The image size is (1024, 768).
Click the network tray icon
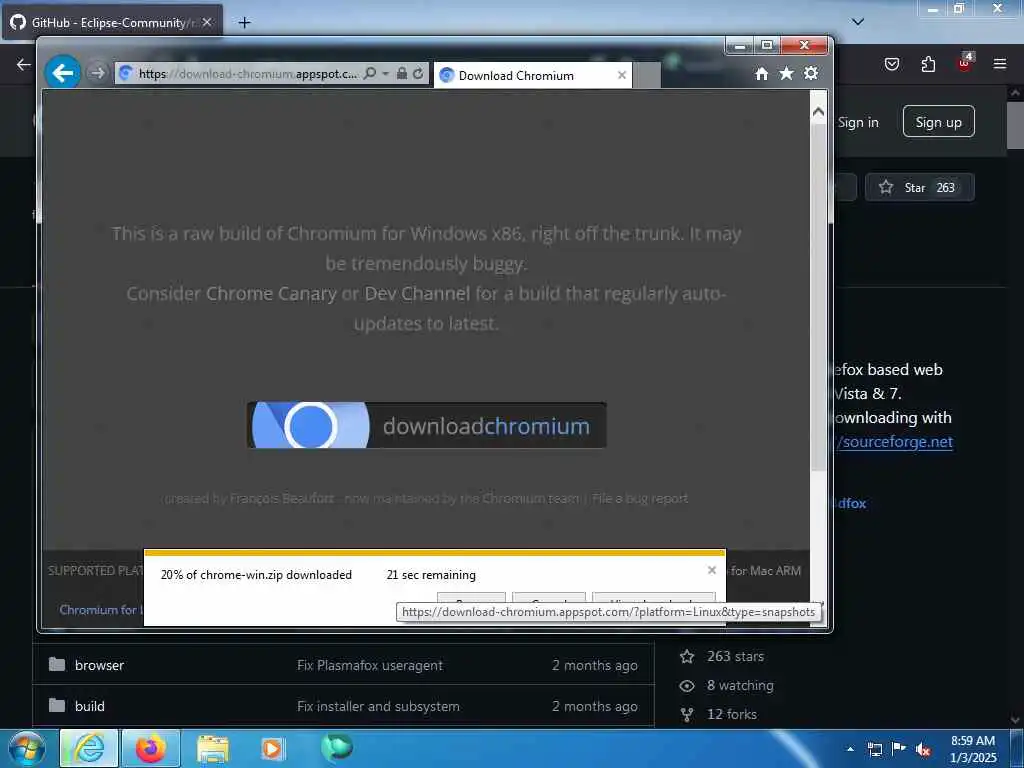point(874,749)
